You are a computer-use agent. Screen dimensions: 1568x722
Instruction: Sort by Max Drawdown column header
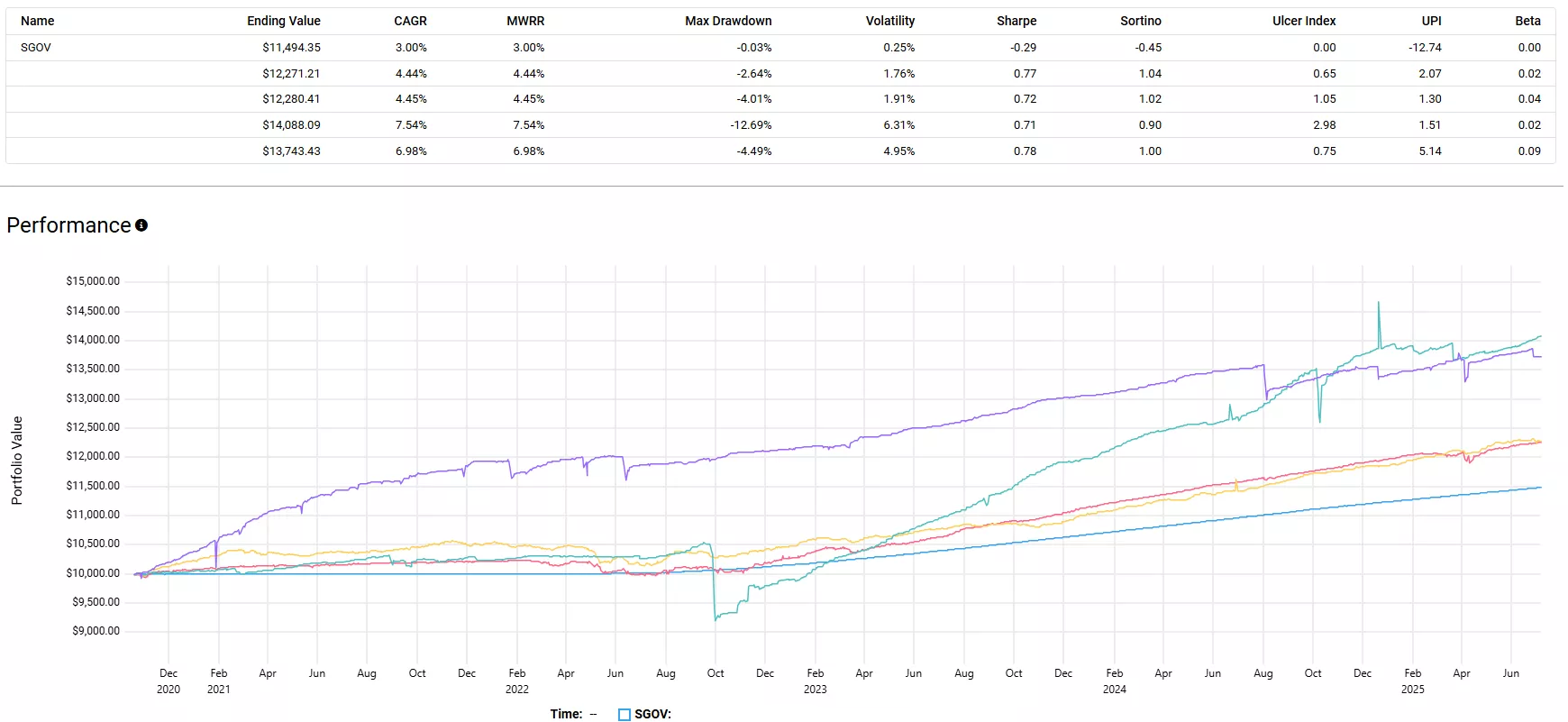pyautogui.click(x=728, y=21)
